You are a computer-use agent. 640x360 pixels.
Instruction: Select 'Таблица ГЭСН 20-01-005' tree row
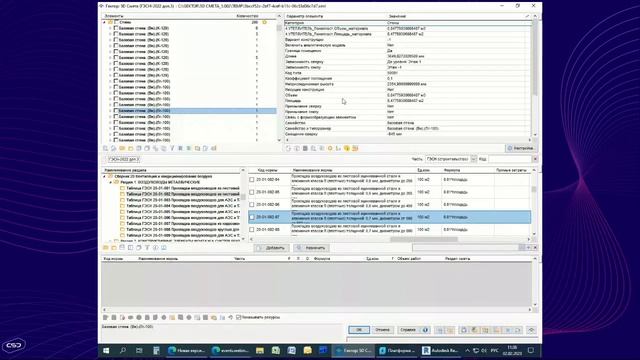click(183, 212)
